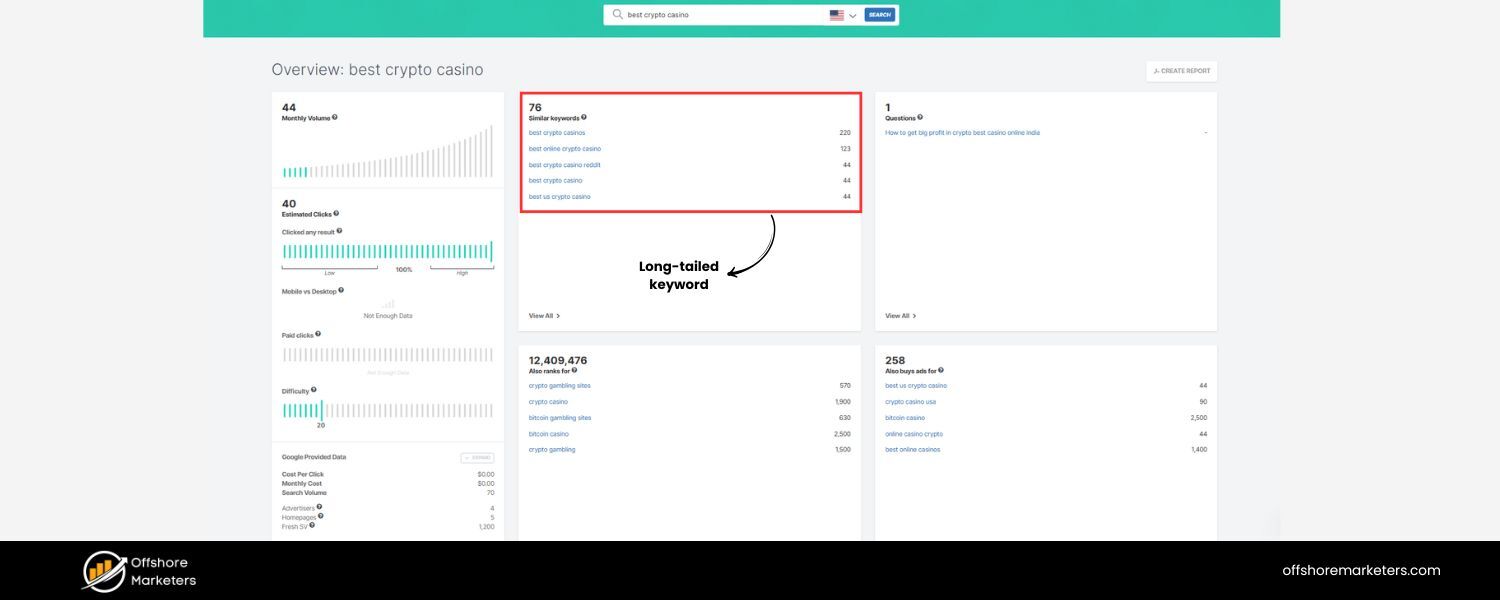1500x600 pixels.
Task: Click the question mark next to Similar keywords
Action: point(585,117)
